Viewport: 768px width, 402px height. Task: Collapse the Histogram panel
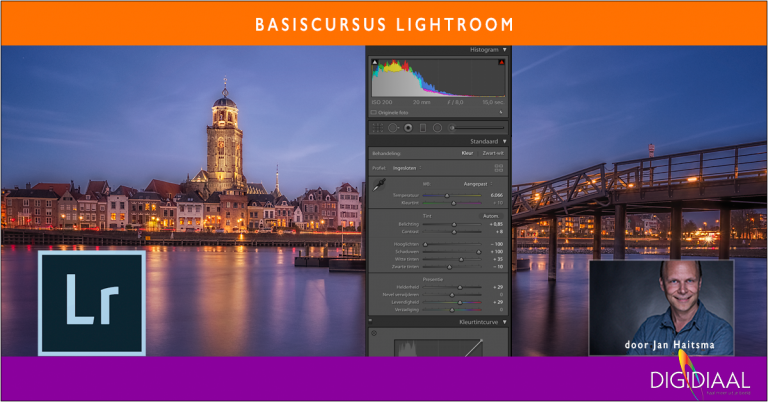click(504, 50)
